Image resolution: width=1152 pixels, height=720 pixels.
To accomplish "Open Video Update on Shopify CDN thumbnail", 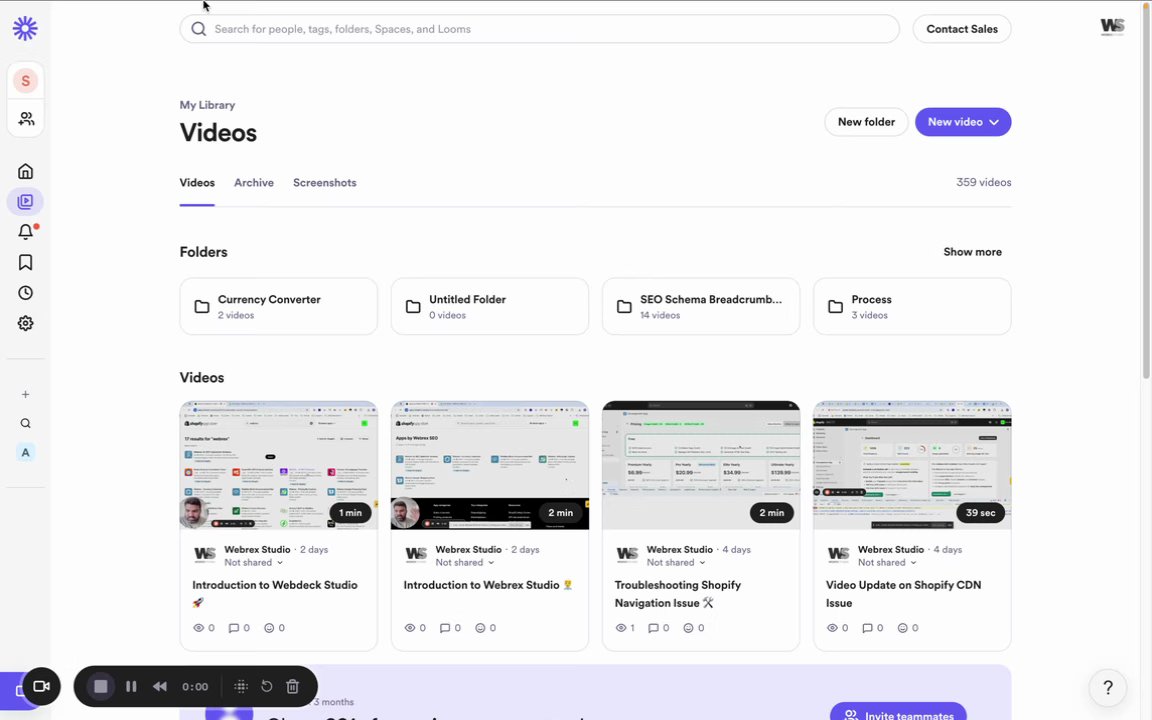I will [912, 465].
